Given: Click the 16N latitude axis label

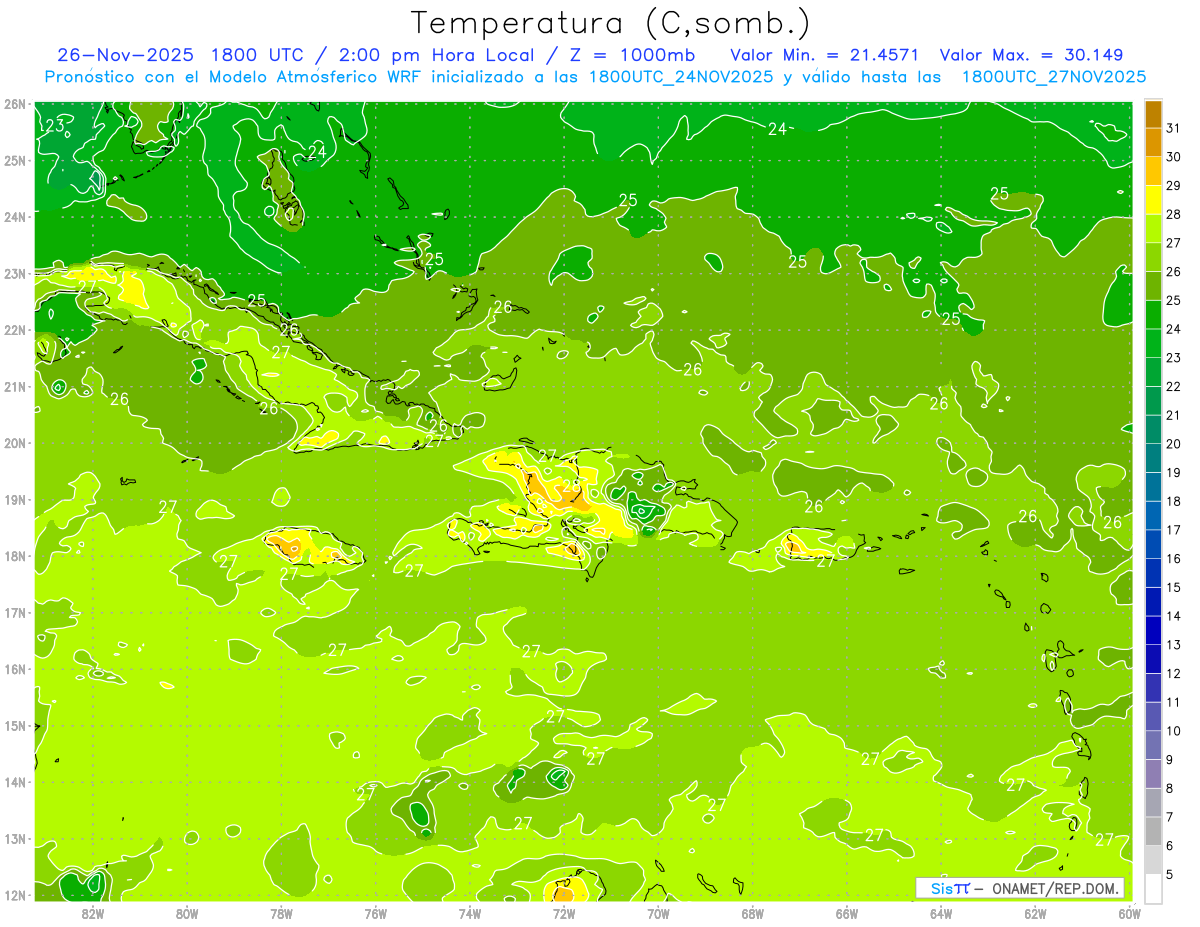Looking at the screenshot, I should click(x=14, y=669).
